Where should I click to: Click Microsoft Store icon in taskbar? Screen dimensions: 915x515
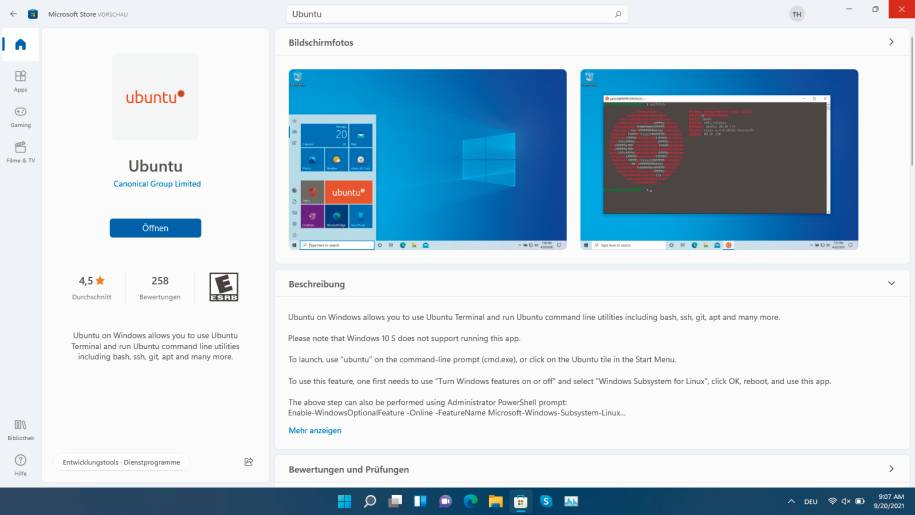[x=521, y=501]
